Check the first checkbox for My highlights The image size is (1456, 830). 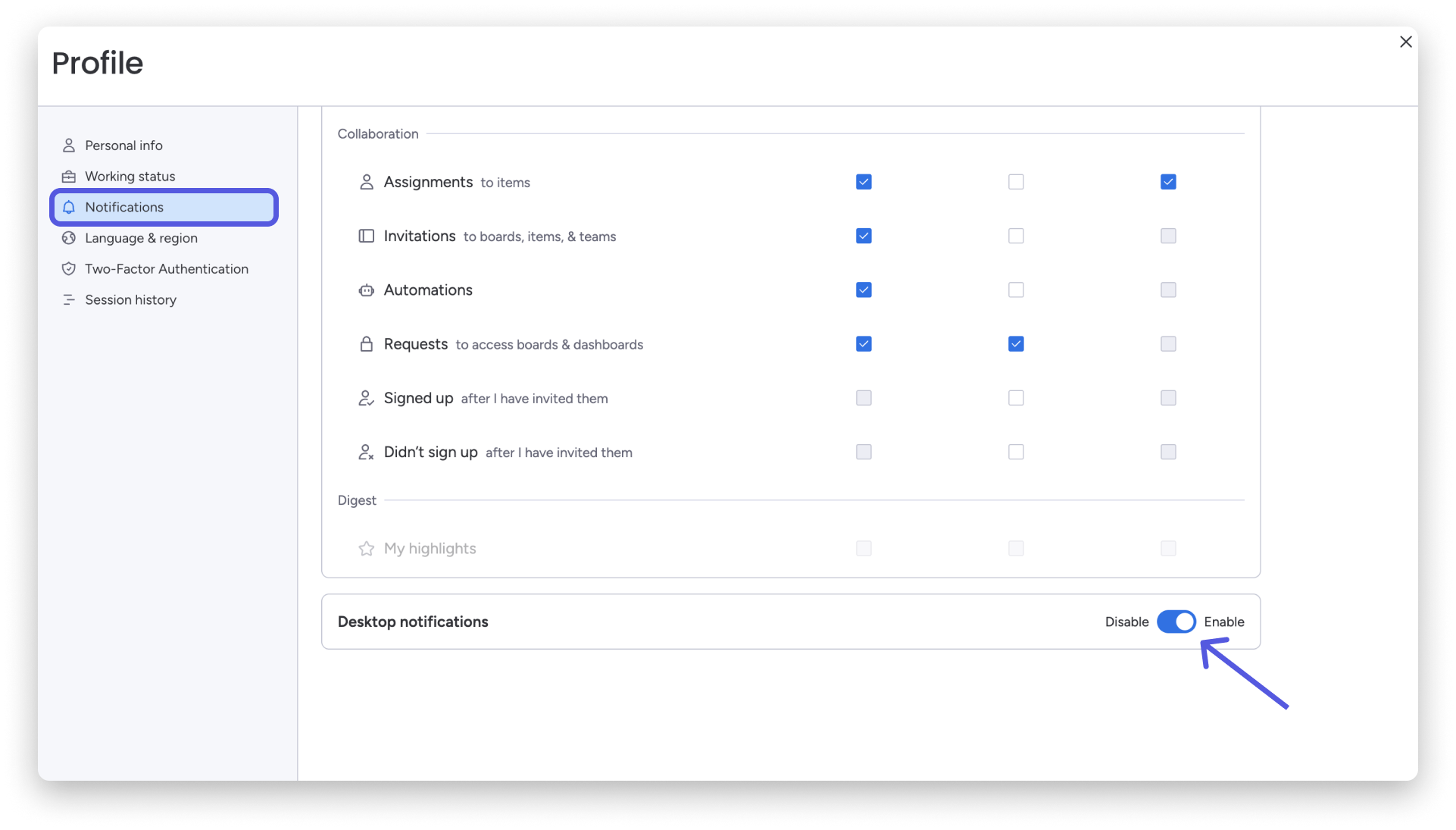click(x=864, y=548)
